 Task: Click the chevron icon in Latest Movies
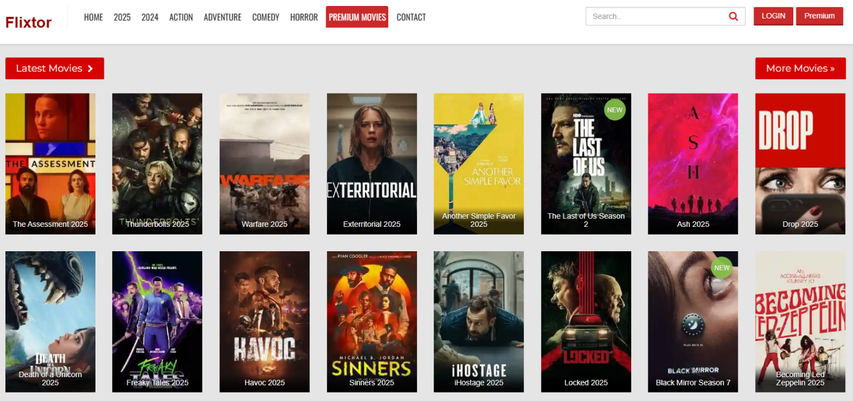90,69
